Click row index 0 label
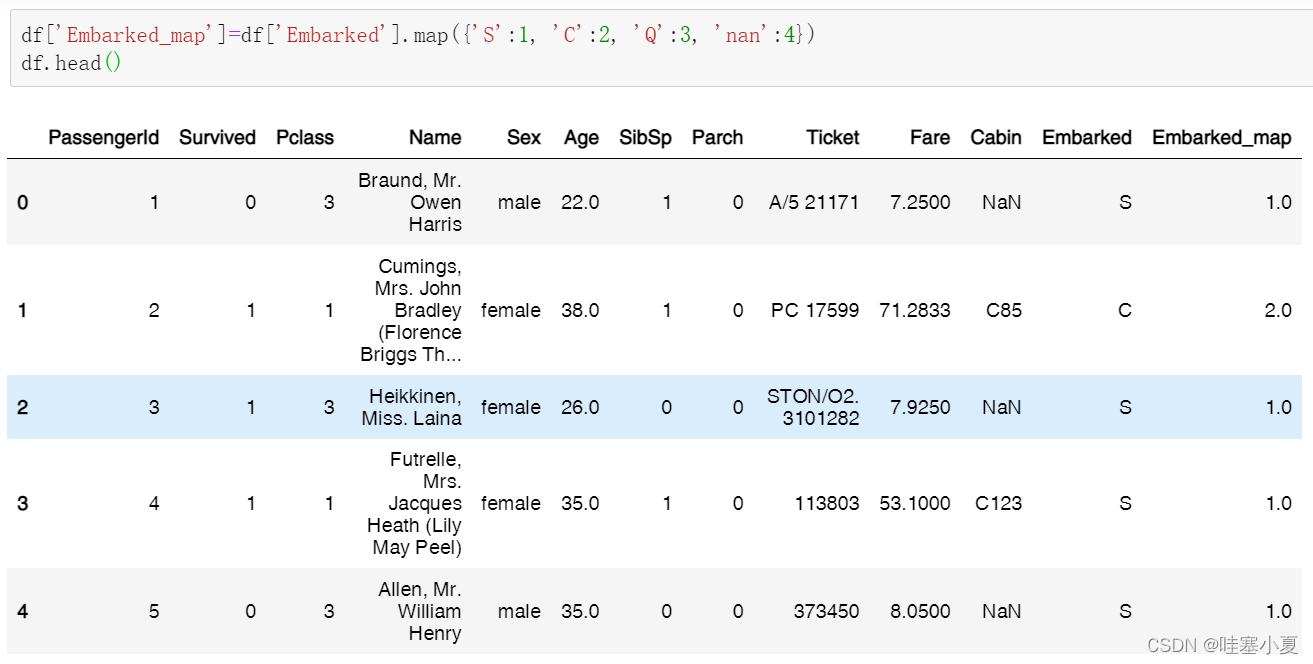The width and height of the screenshot is (1313, 664). (22, 202)
